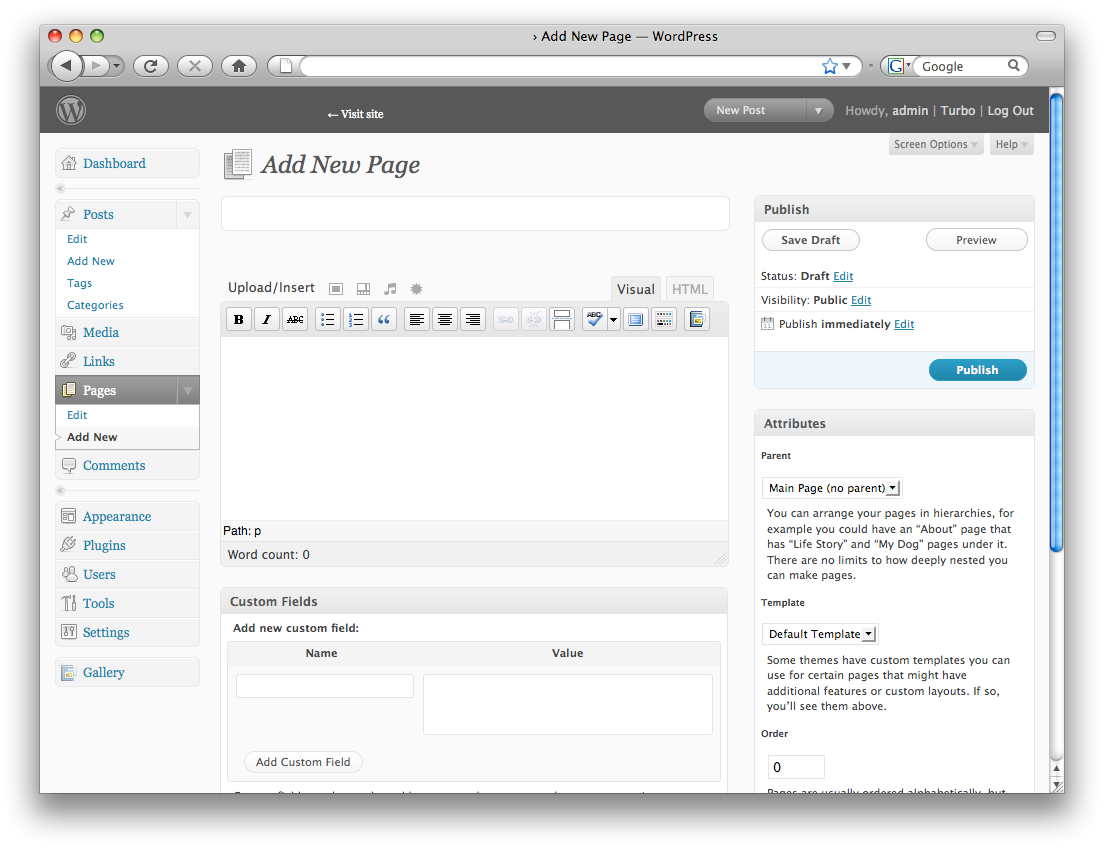Toggle italic formatting in the editor
This screenshot has height=848, width=1104.
tap(266, 320)
